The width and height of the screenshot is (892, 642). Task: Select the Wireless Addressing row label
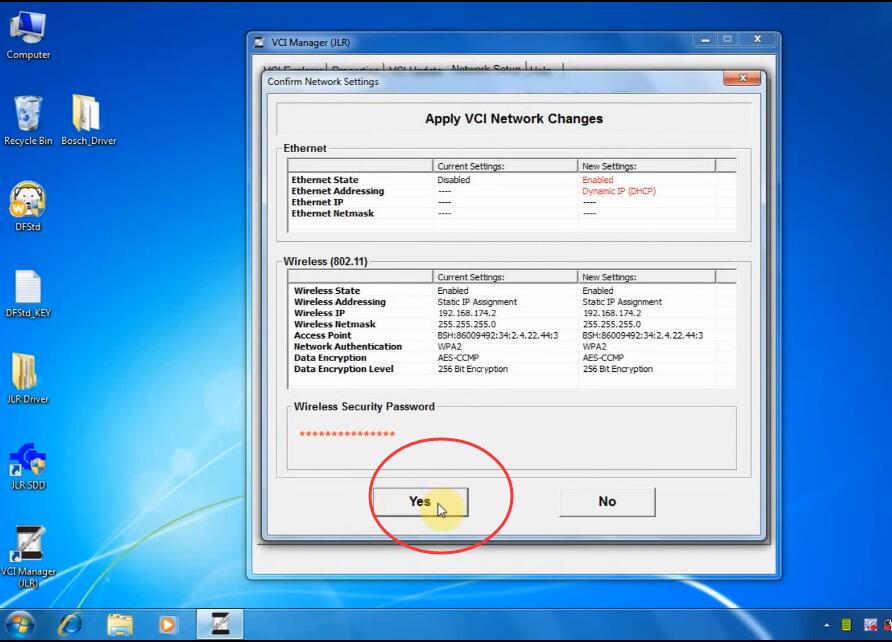pyautogui.click(x=340, y=302)
